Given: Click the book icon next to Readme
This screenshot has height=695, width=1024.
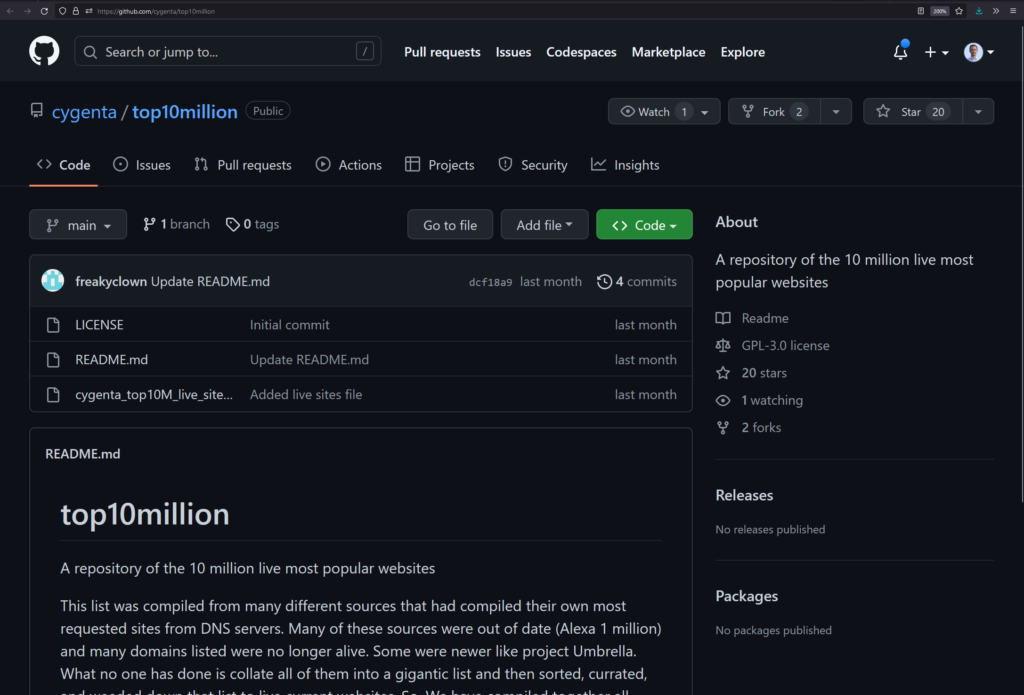Looking at the screenshot, I should point(723,318).
